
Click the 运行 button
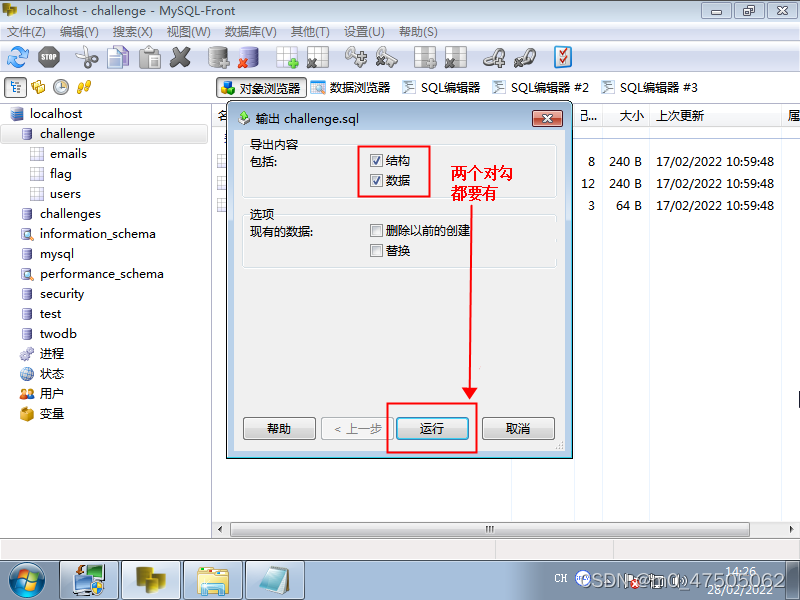coord(432,429)
